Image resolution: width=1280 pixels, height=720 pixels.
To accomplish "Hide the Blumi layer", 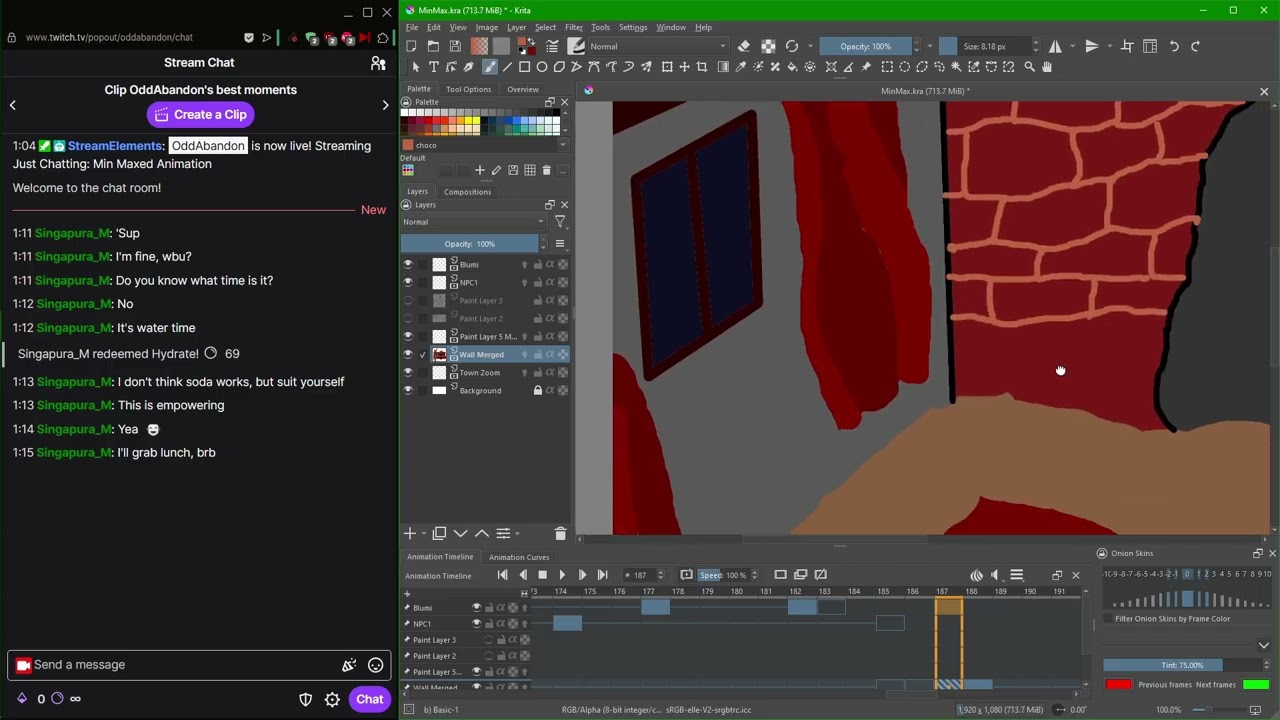I will 407,265.
